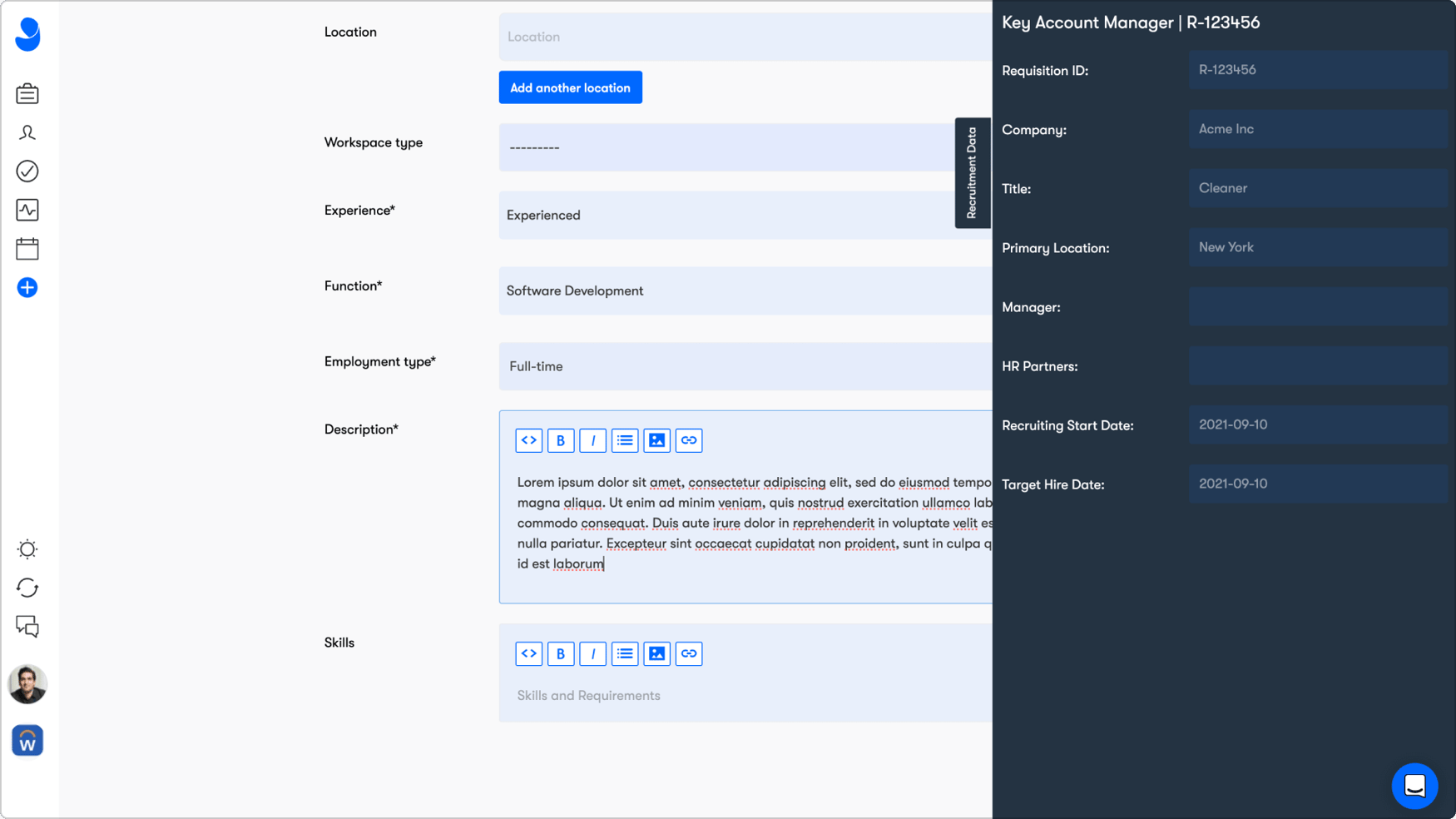Screen dimensions: 1456x819
Task: Insert bulleted list in the Skills editor
Action: coord(625,653)
